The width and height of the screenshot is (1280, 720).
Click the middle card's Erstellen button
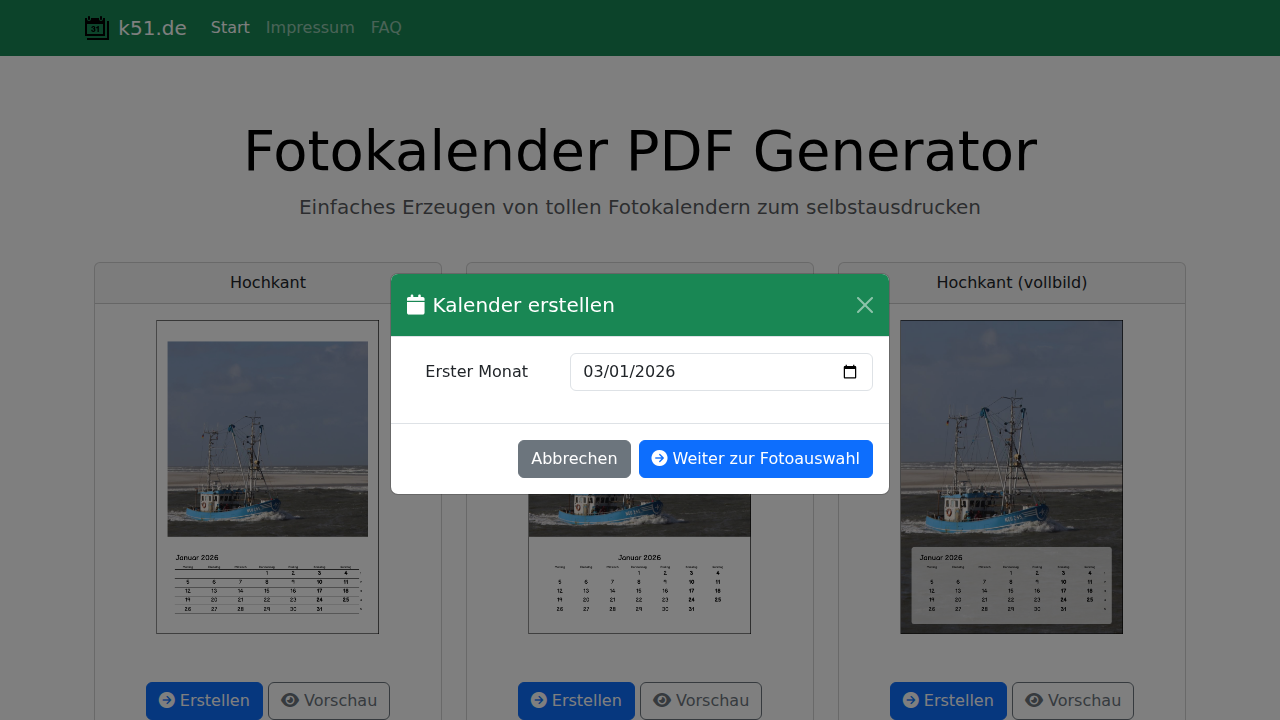[x=576, y=700]
